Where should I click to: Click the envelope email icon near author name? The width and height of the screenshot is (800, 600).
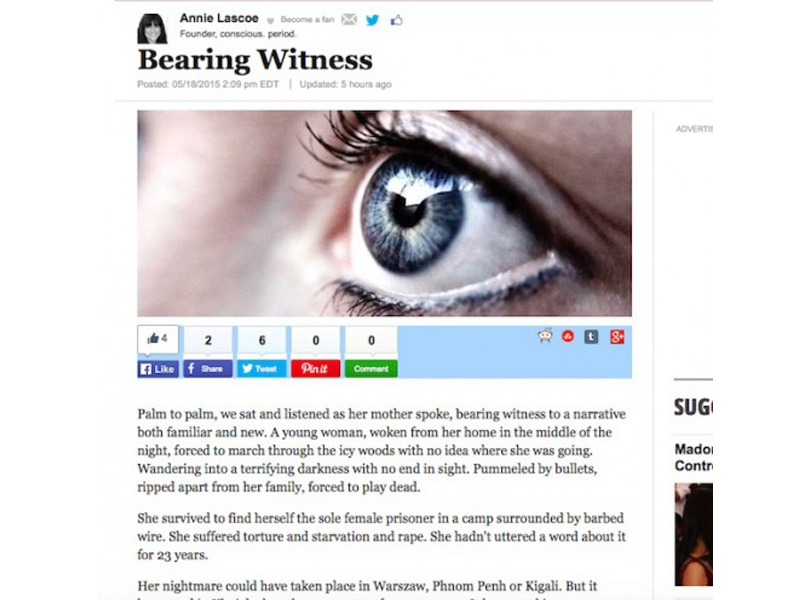349,20
